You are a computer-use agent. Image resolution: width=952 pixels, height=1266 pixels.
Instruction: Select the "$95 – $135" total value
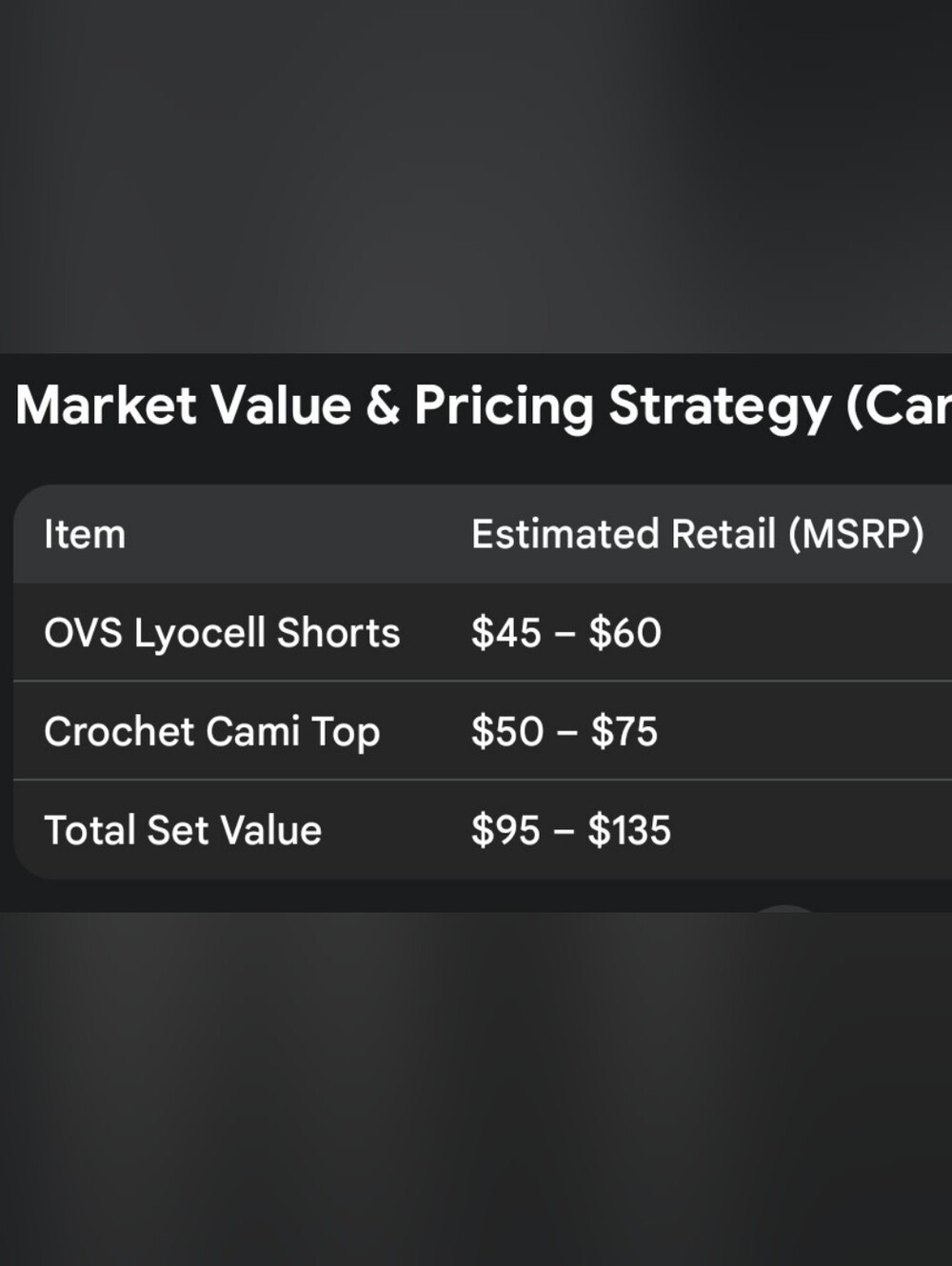[571, 830]
